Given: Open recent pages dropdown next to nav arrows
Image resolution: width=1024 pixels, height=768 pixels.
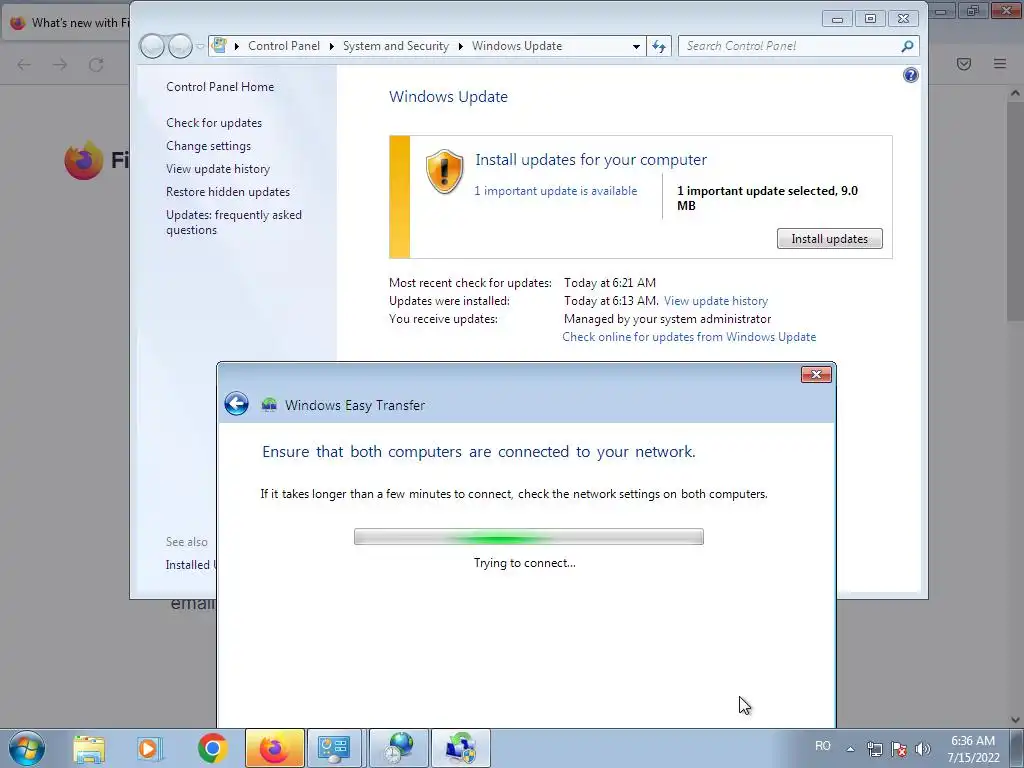Looking at the screenshot, I should coord(200,46).
